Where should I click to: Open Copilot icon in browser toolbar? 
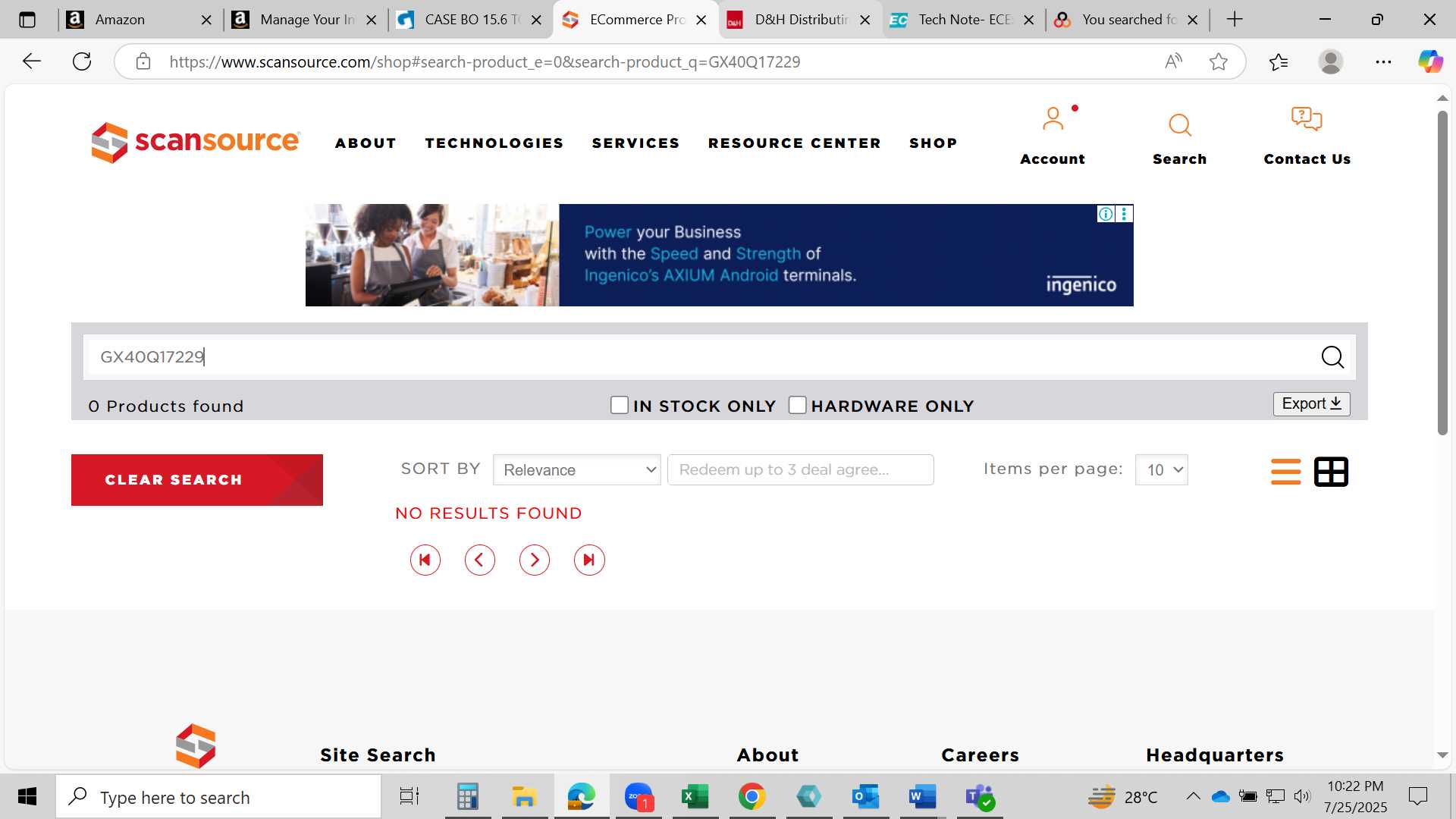coord(1430,61)
